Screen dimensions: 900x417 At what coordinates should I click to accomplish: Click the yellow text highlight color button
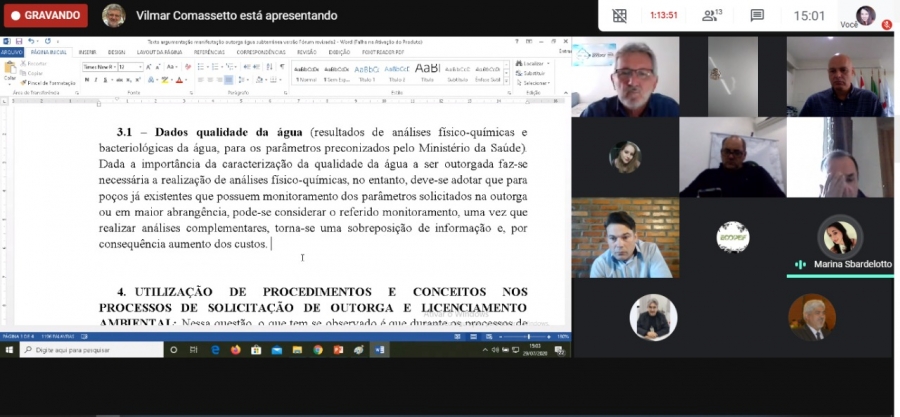[165, 80]
